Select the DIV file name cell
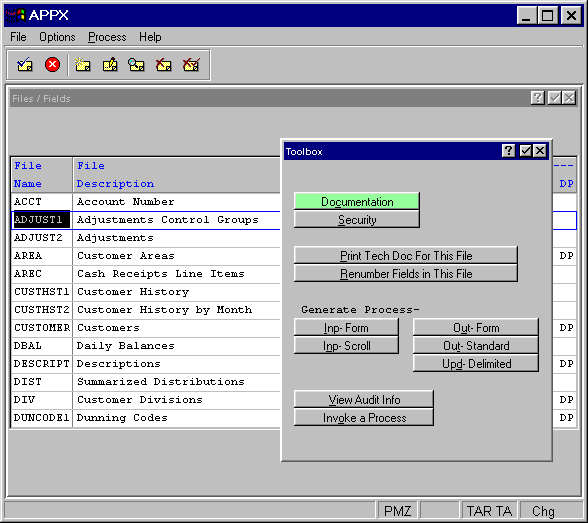This screenshot has height=523, width=588. 41,400
